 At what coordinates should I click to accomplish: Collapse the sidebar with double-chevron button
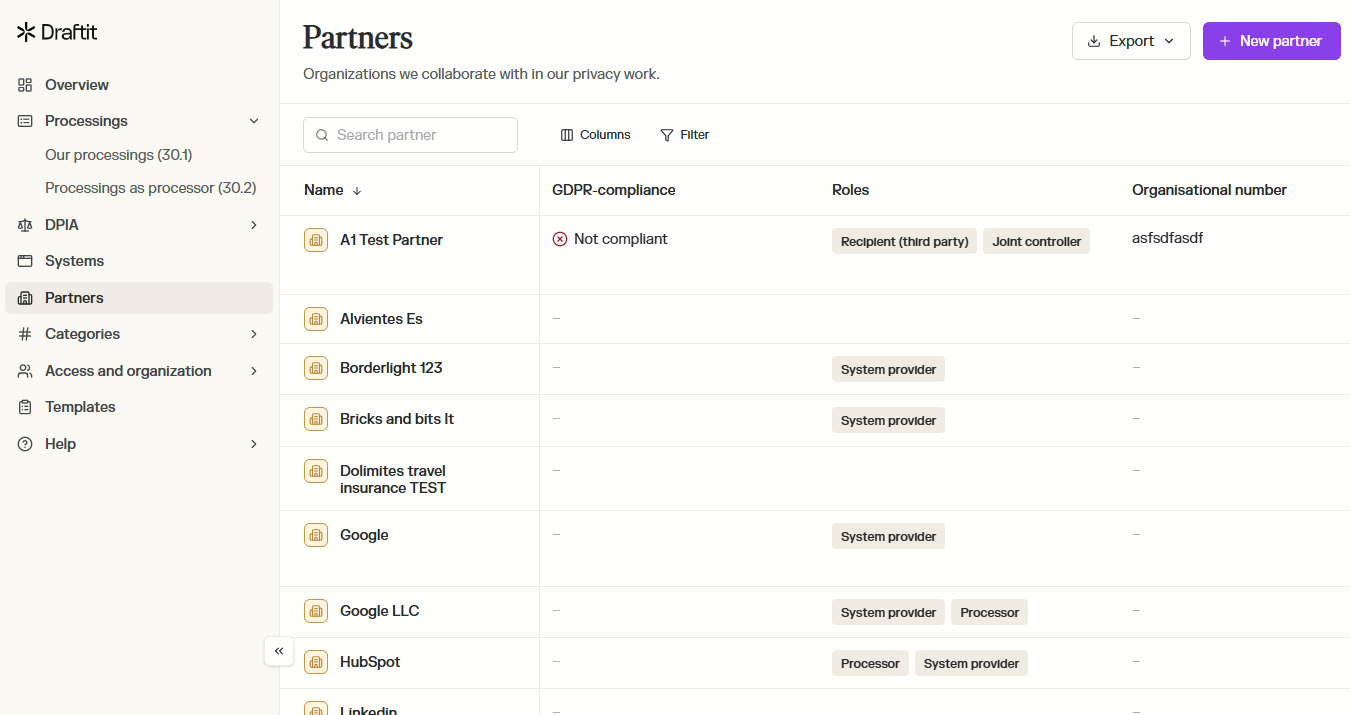279,651
